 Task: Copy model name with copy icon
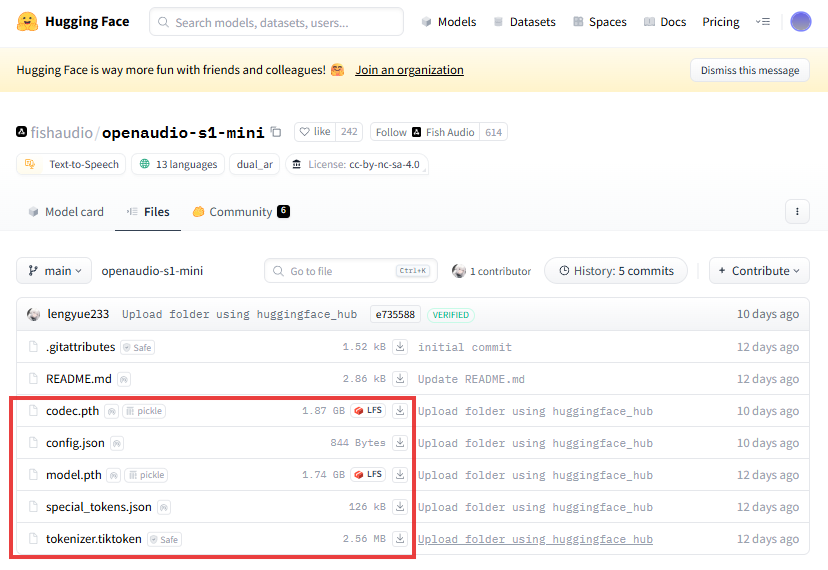point(276,132)
